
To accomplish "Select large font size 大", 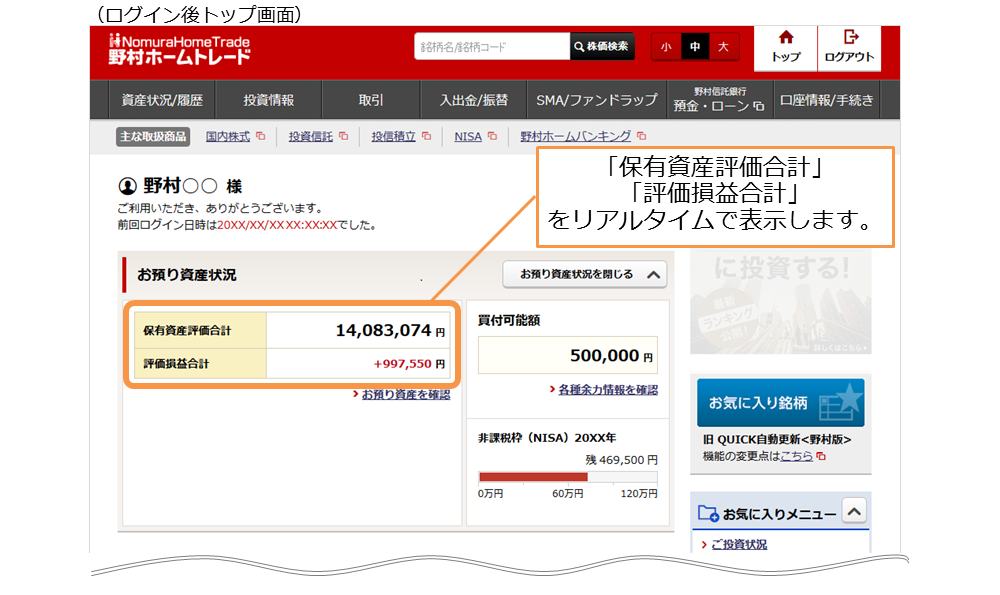I will (x=723, y=47).
